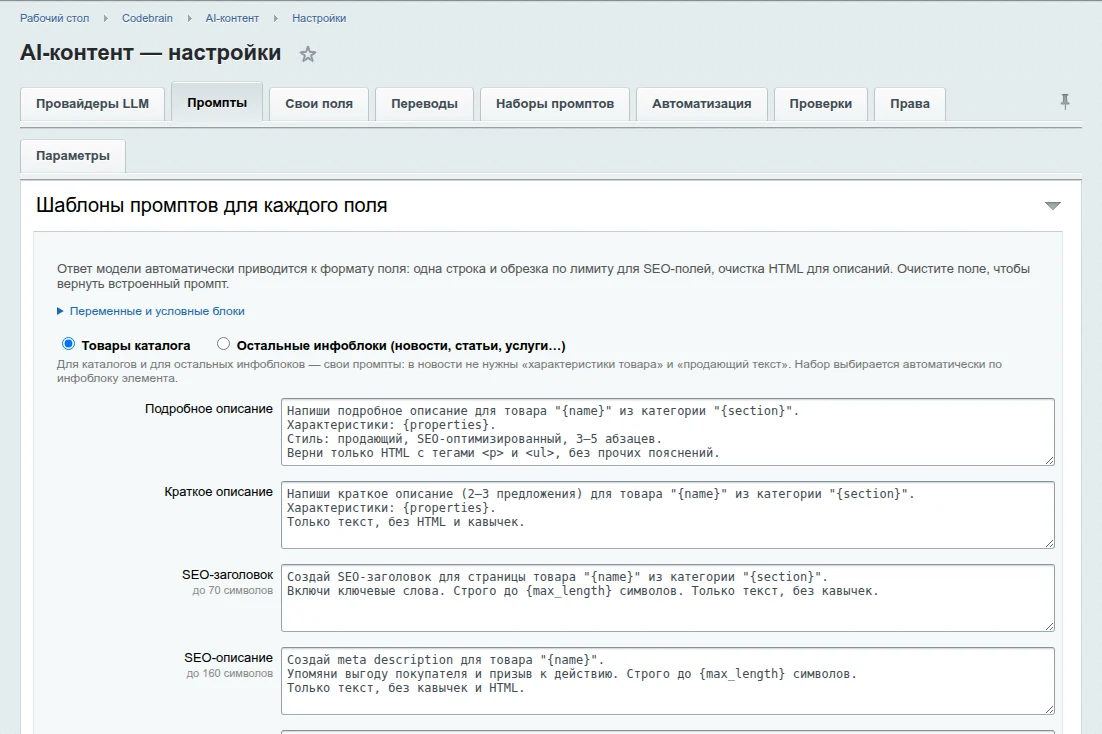Open the Переводы tab

(424, 104)
